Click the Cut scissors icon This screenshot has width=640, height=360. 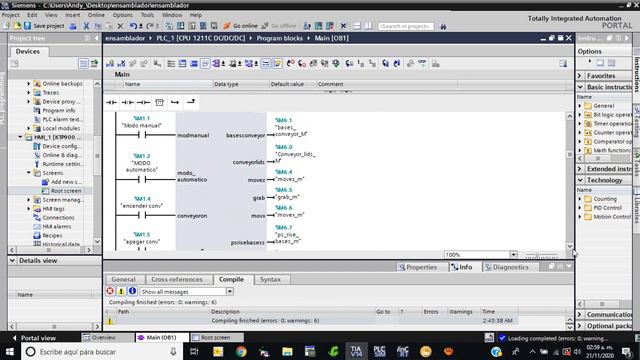(x=86, y=26)
